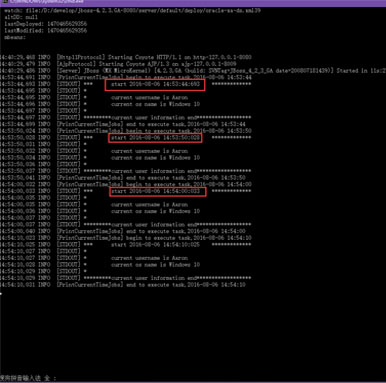Click the 'watch: file:/D:/develop/jboss-4.2.3.GA-8080' path line
Viewport: 386px width, 383px height.
[x=132, y=11]
